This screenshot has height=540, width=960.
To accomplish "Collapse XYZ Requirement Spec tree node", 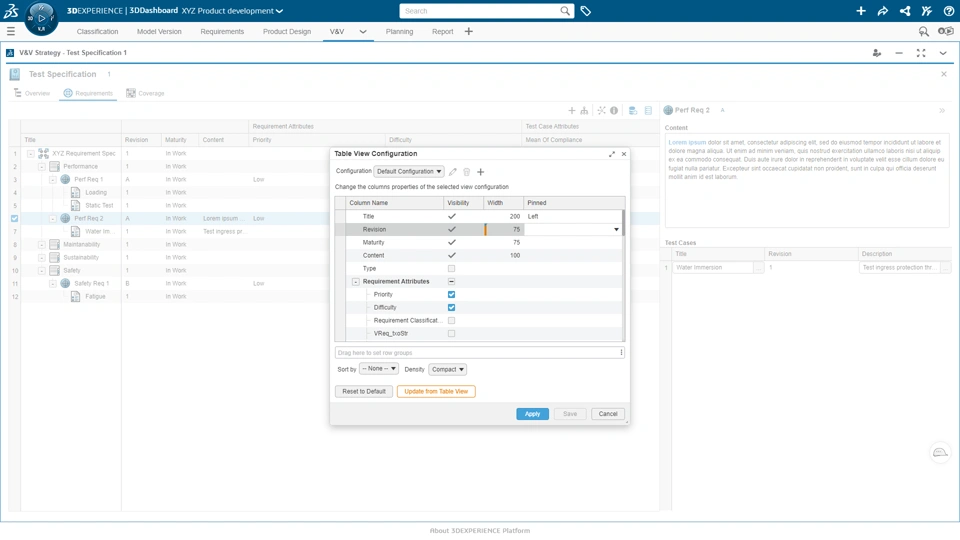I will [x=30, y=154].
